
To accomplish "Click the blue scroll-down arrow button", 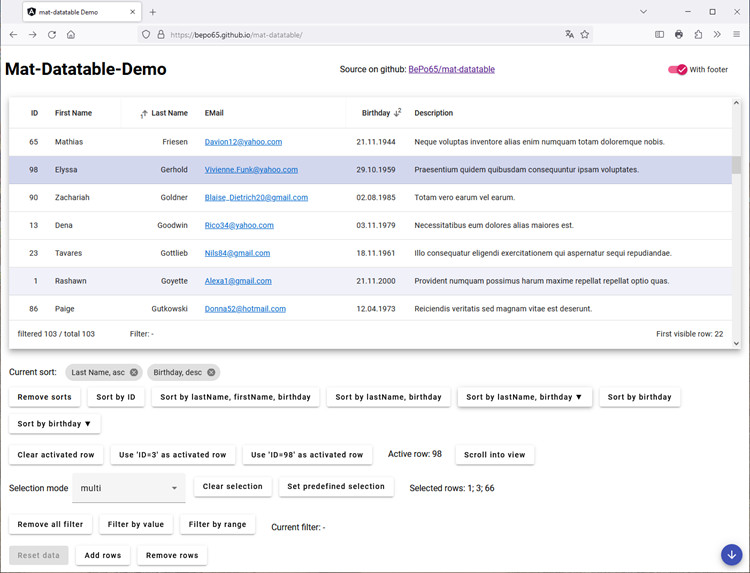I will point(732,555).
